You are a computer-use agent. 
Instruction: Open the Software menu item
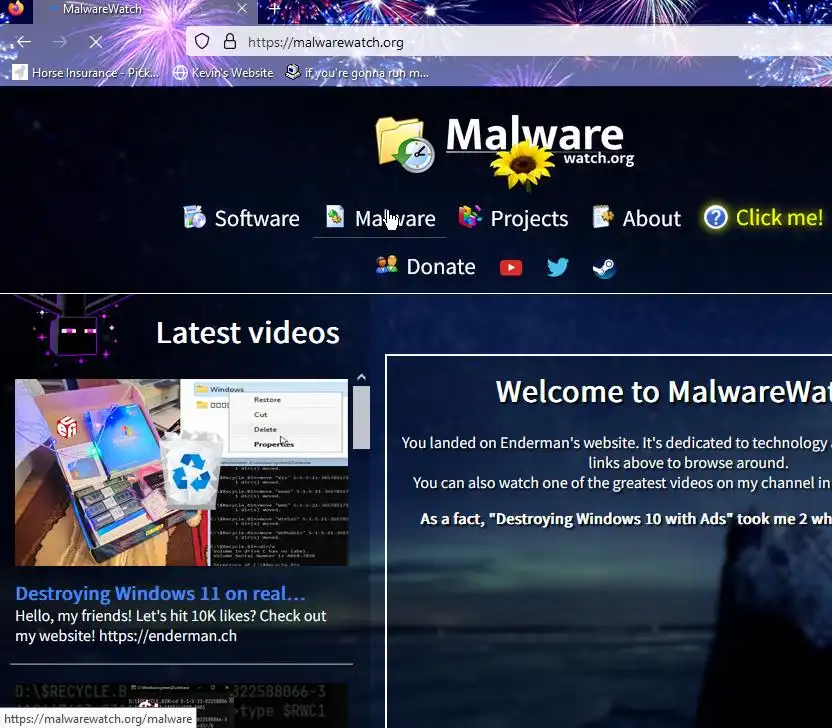[x=241, y=218]
